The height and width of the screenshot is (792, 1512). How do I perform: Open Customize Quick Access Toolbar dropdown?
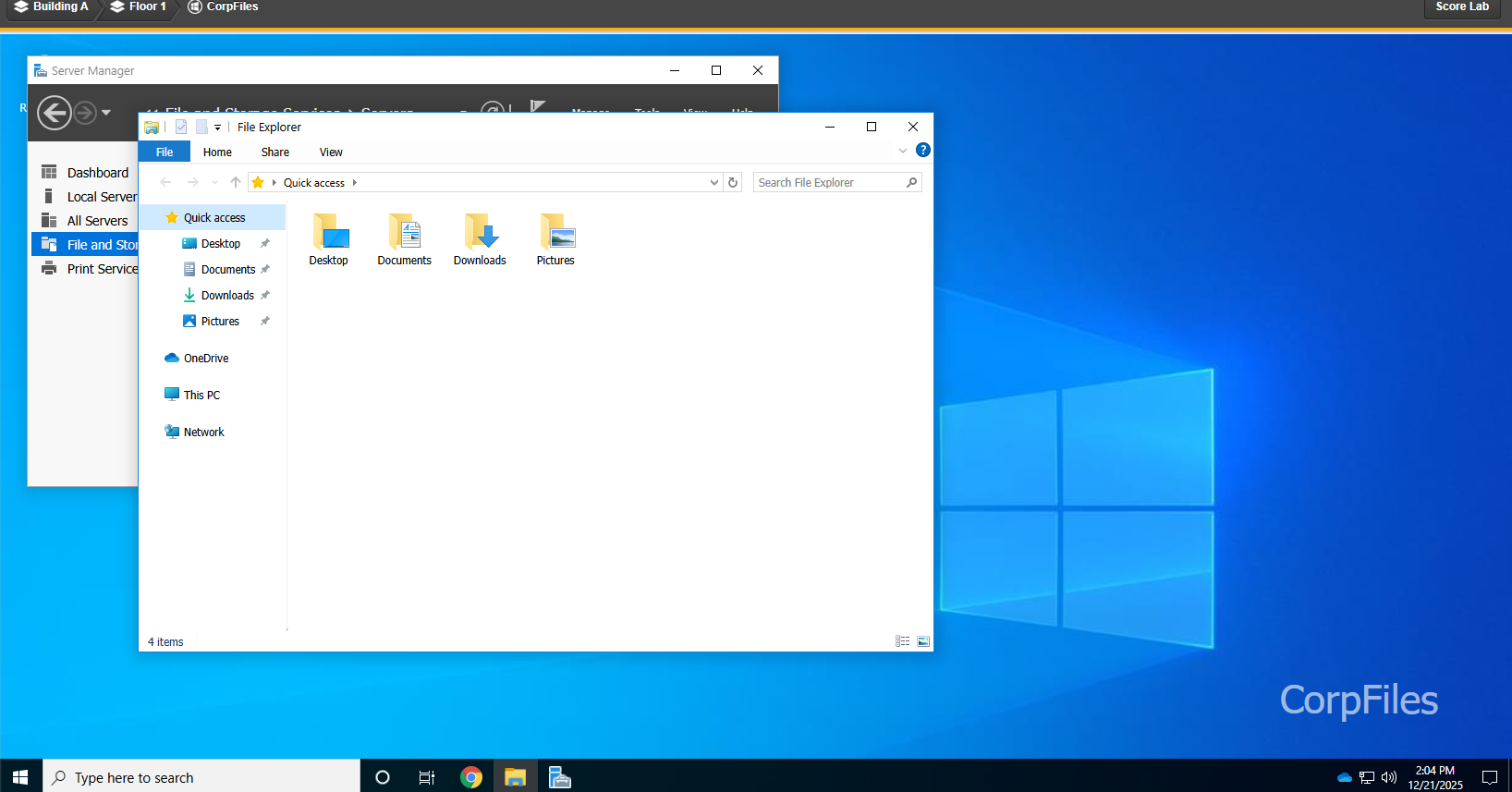pyautogui.click(x=218, y=128)
